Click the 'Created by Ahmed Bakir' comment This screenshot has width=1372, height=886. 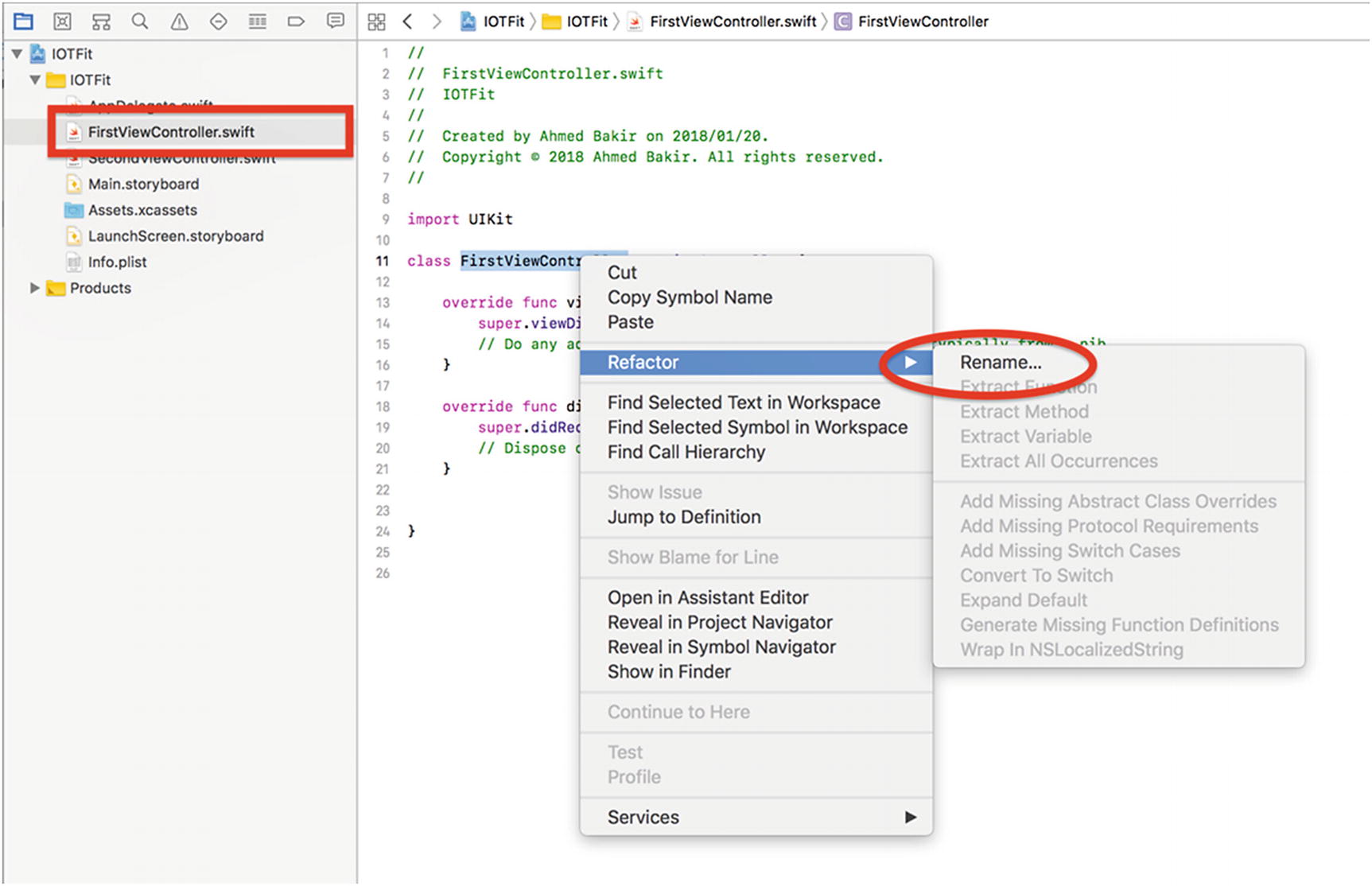click(x=588, y=136)
